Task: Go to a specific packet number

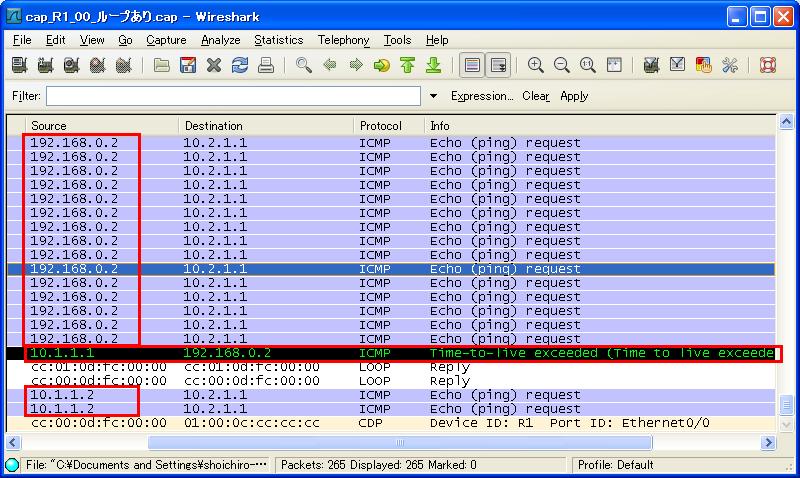Action: (x=382, y=65)
